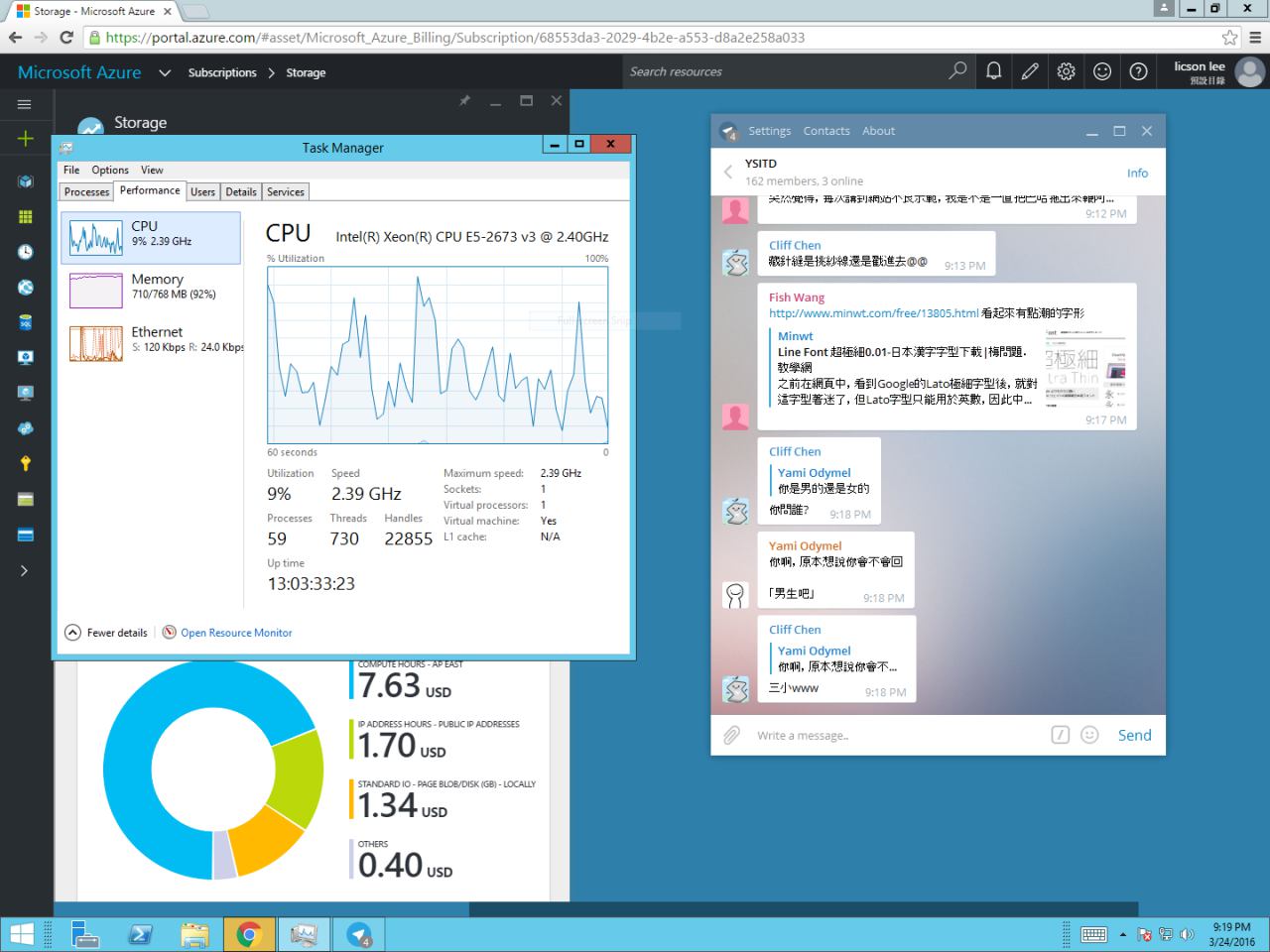Open All resources grid icon in Azure sidebar
Viewport: 1270px width, 952px height.
(x=25, y=217)
